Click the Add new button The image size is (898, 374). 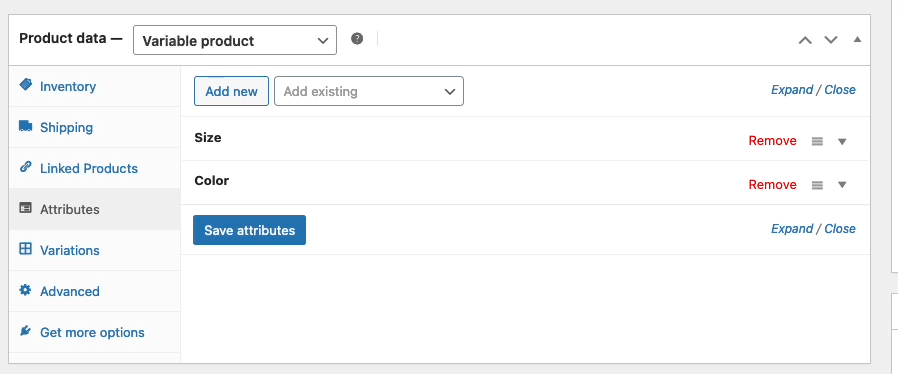tap(231, 91)
